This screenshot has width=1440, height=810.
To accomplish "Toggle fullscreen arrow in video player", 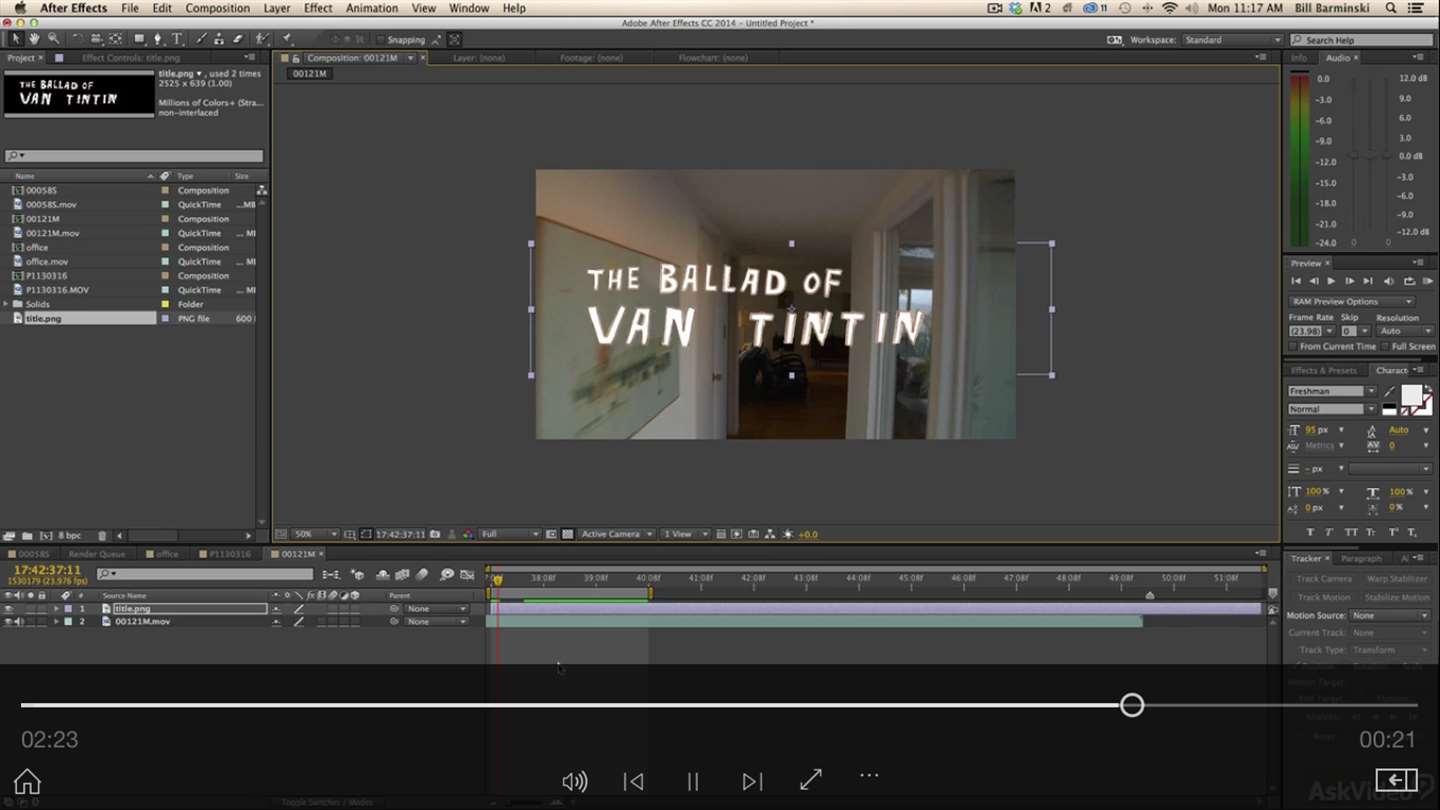I will (x=811, y=779).
